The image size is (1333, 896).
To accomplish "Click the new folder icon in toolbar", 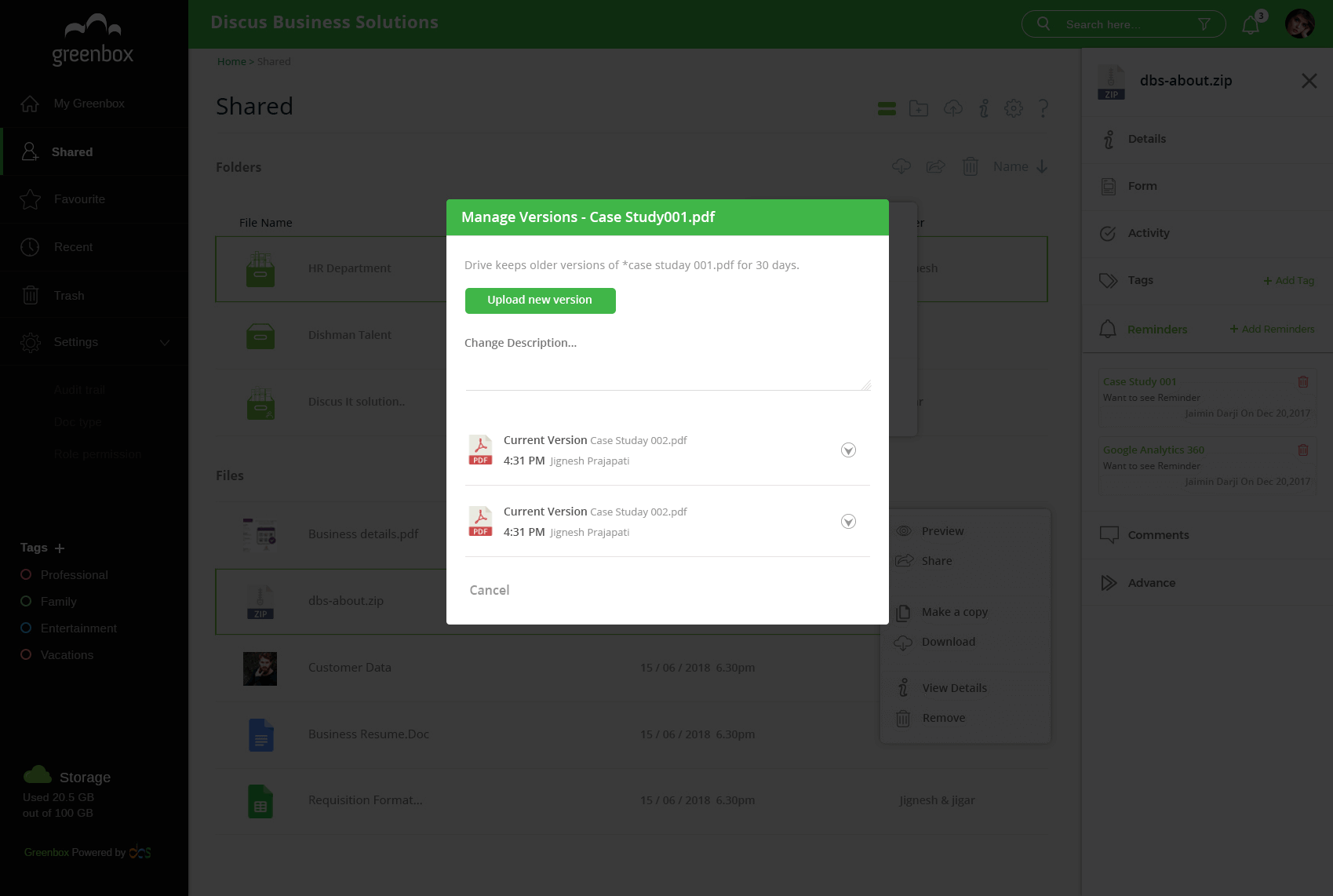I will pos(918,108).
